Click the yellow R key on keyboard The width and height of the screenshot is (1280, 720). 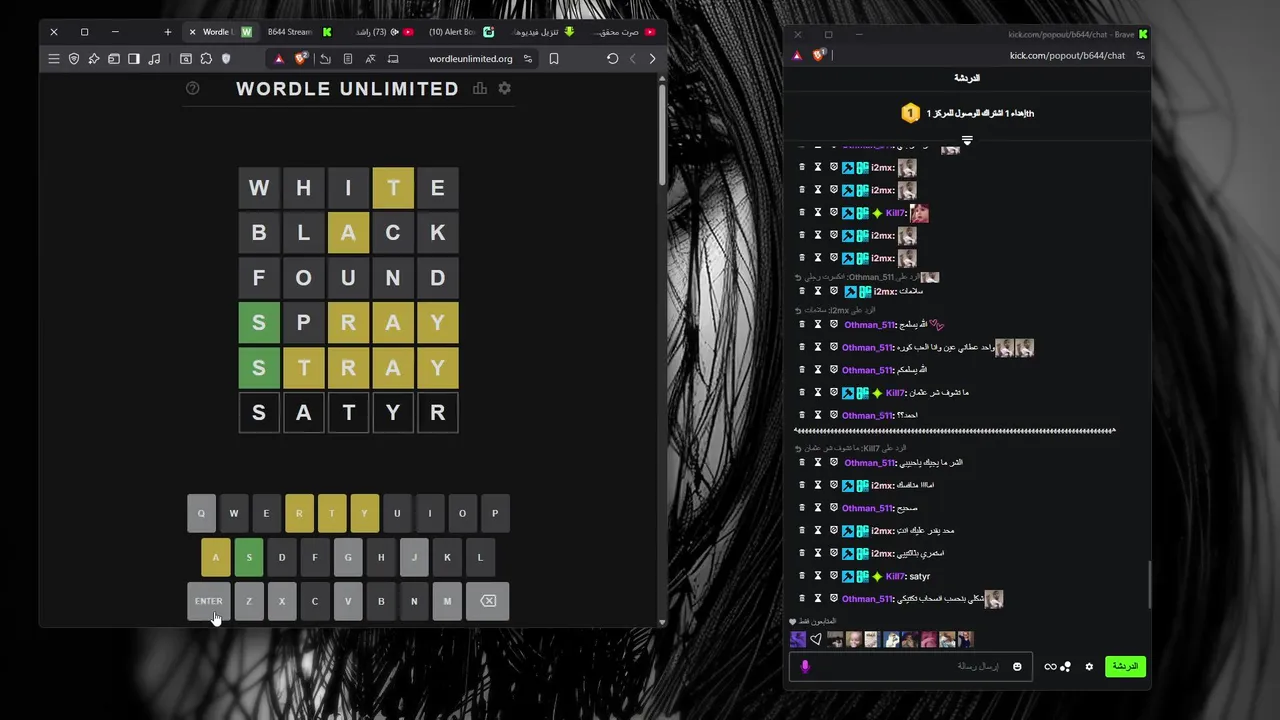[299, 513]
